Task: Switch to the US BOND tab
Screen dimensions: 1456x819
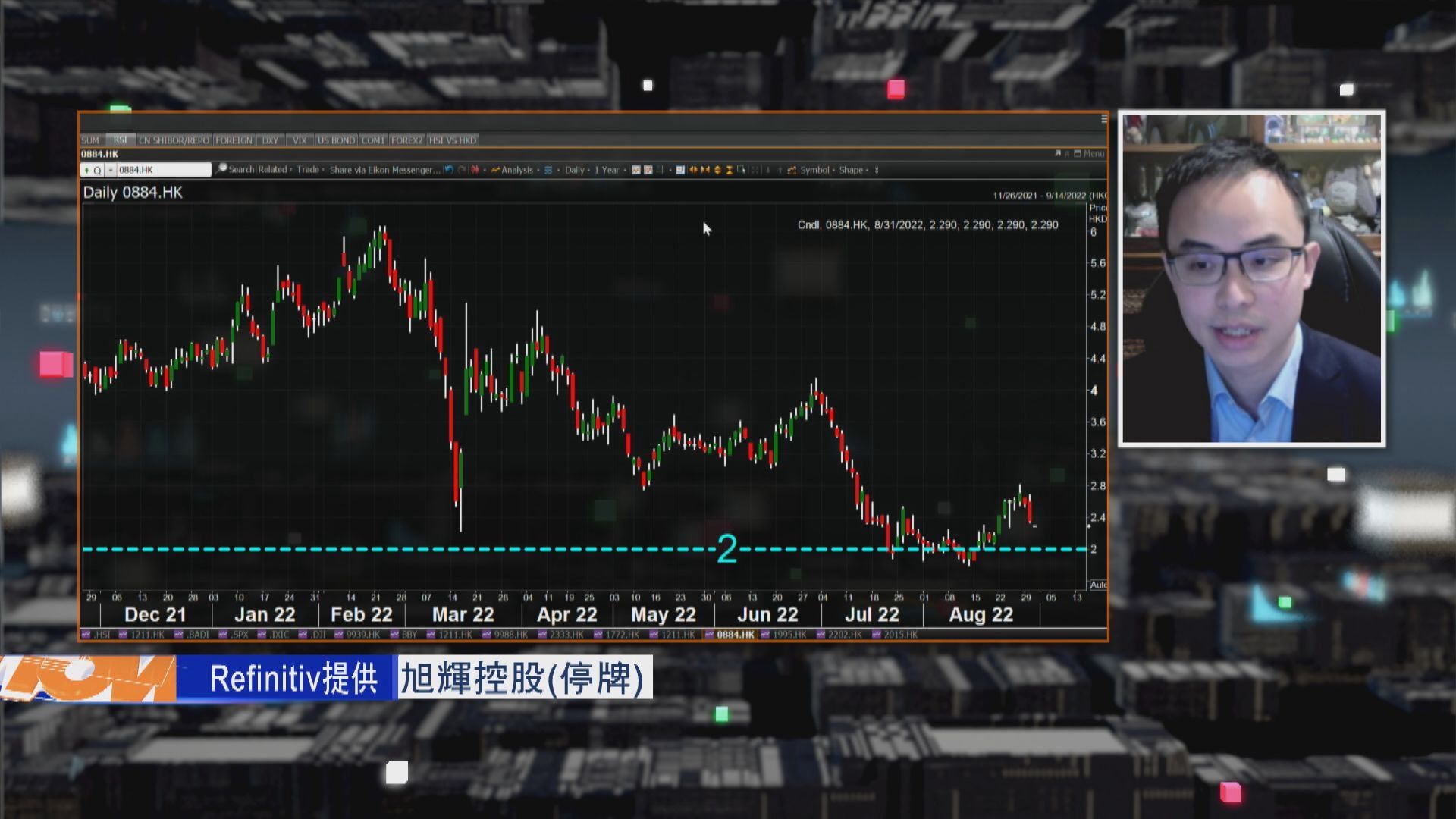Action: point(336,140)
